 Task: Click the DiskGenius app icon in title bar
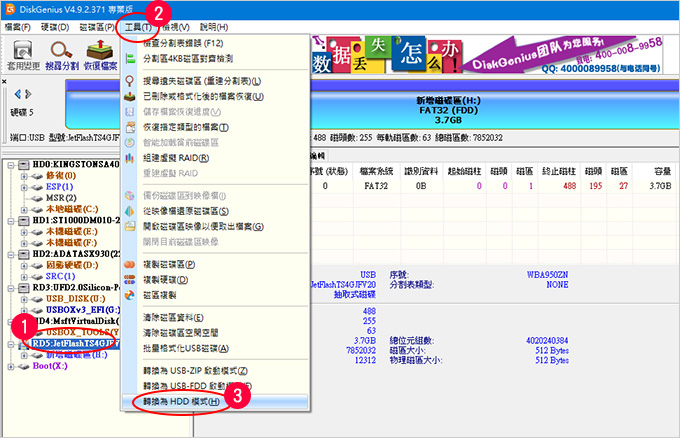click(10, 9)
